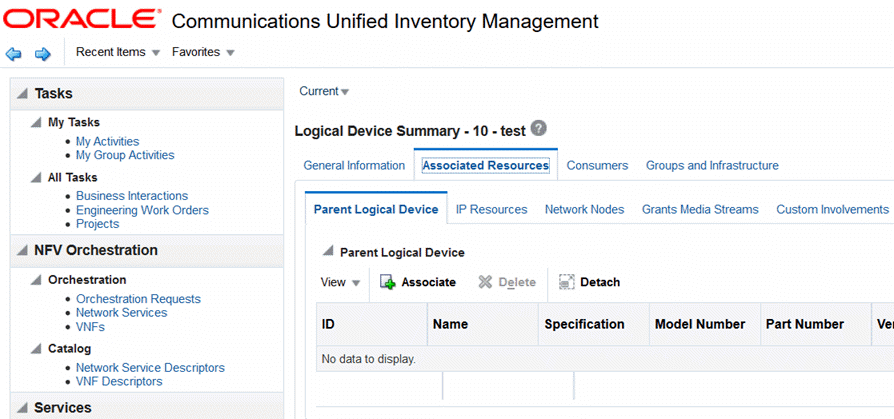Viewport: 894px width, 419px height.
Task: Collapse the NFV Orchestration panel
Action: (22, 251)
